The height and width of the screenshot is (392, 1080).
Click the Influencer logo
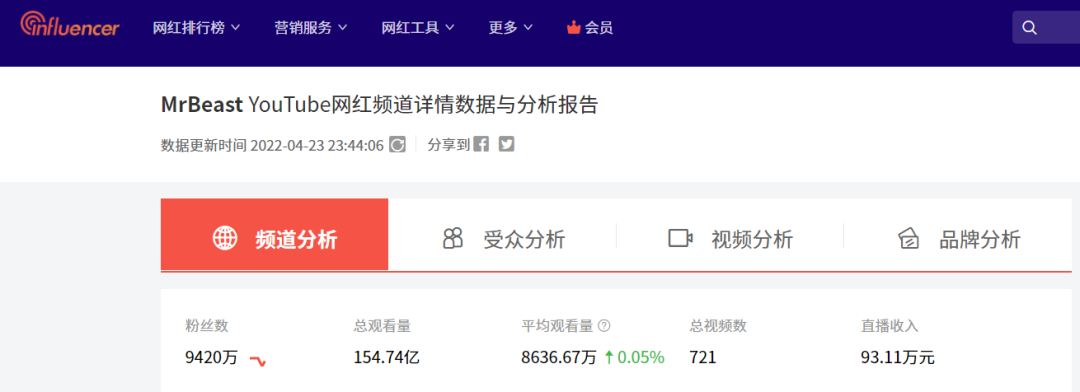point(70,25)
